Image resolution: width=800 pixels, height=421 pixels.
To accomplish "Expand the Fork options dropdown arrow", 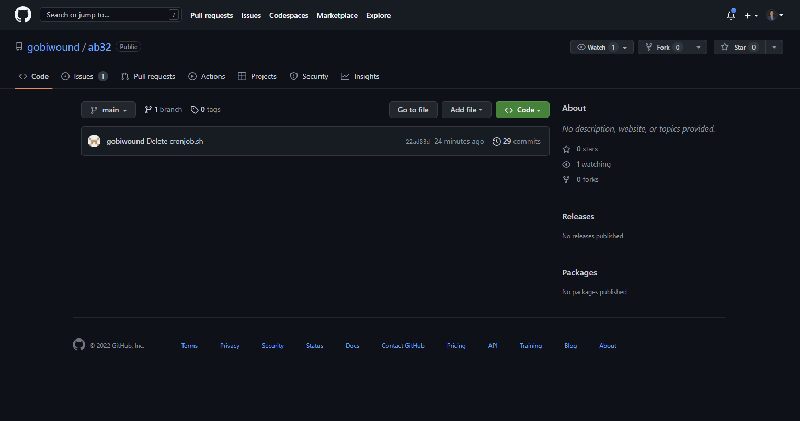I will (698, 47).
